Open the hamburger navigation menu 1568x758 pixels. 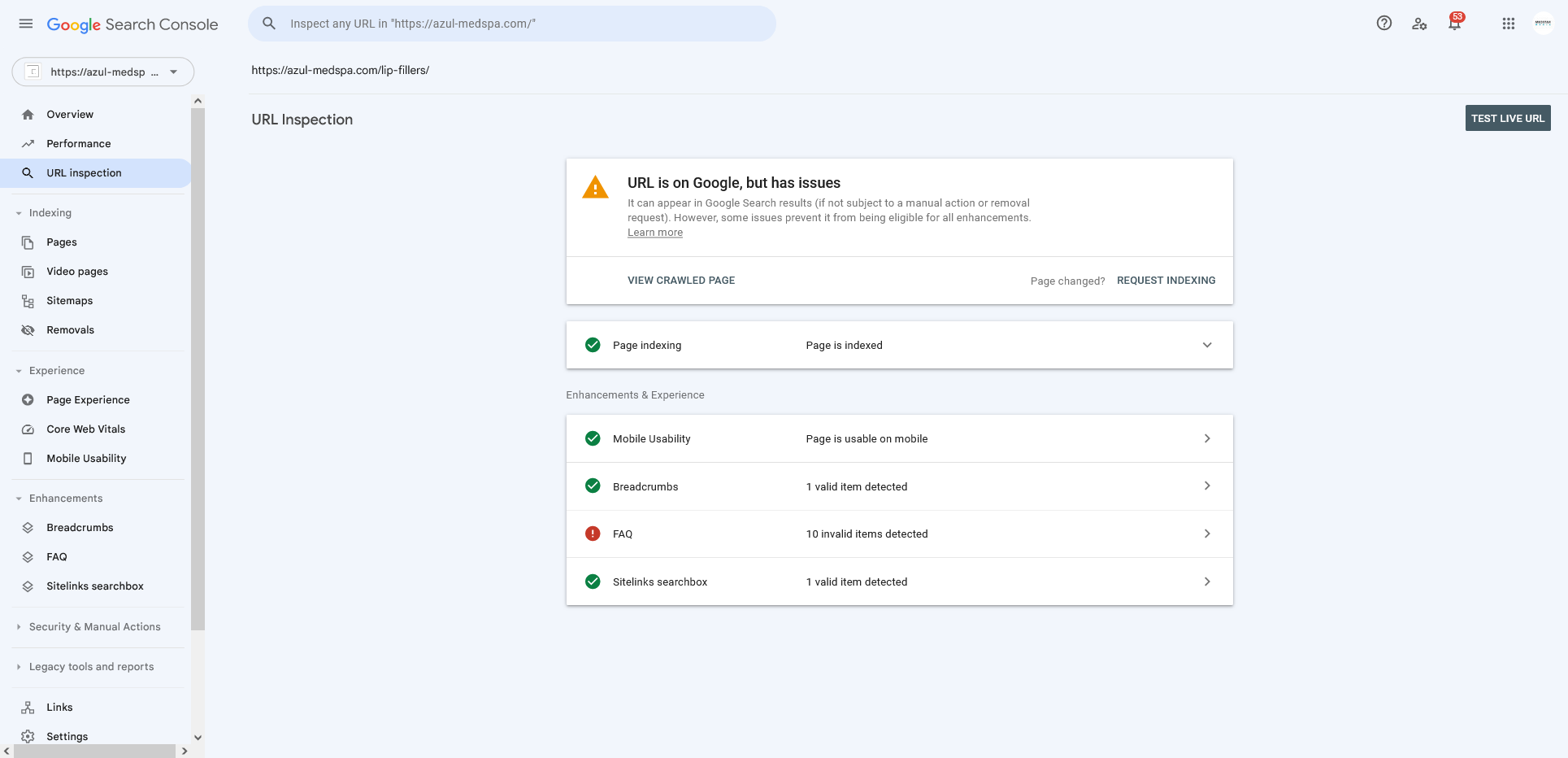coord(26,24)
